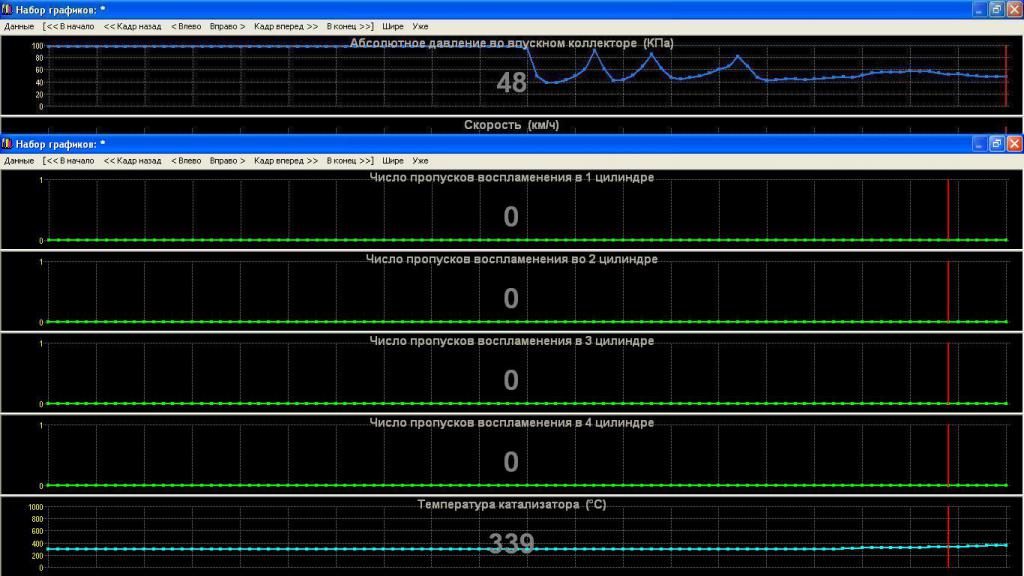This screenshot has height=576, width=1024.
Task: Widen graphs with "Шире" in the lower window
Action: coord(393,160)
